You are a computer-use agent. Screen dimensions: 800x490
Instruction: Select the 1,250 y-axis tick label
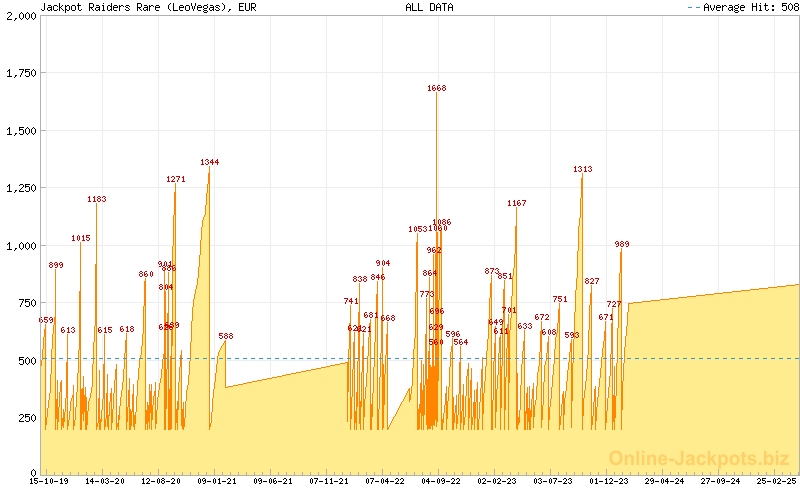pyautogui.click(x=20, y=188)
